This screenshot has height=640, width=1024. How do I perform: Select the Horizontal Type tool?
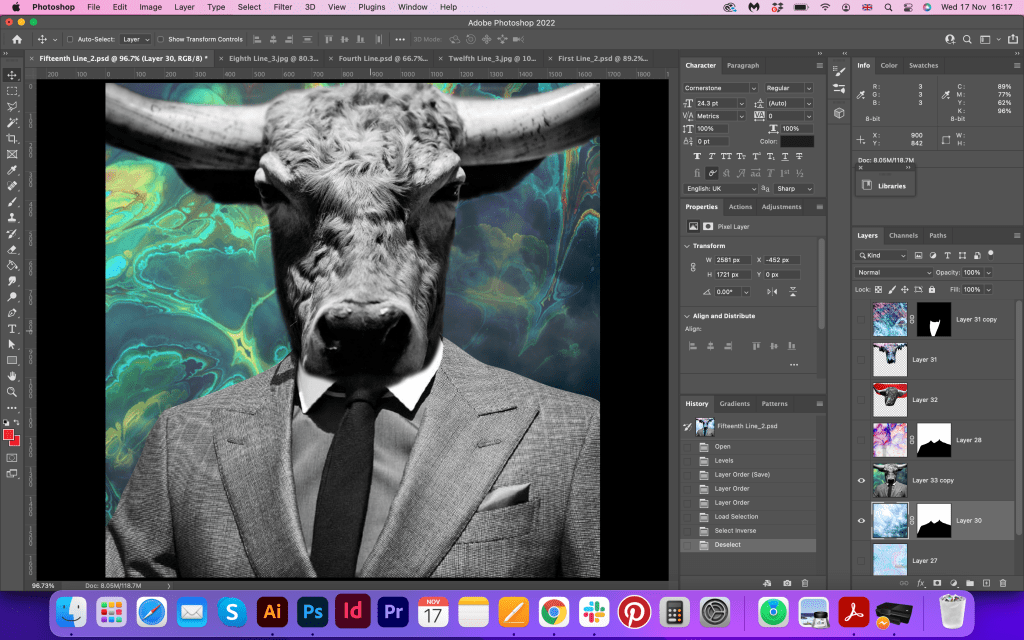coord(12,329)
